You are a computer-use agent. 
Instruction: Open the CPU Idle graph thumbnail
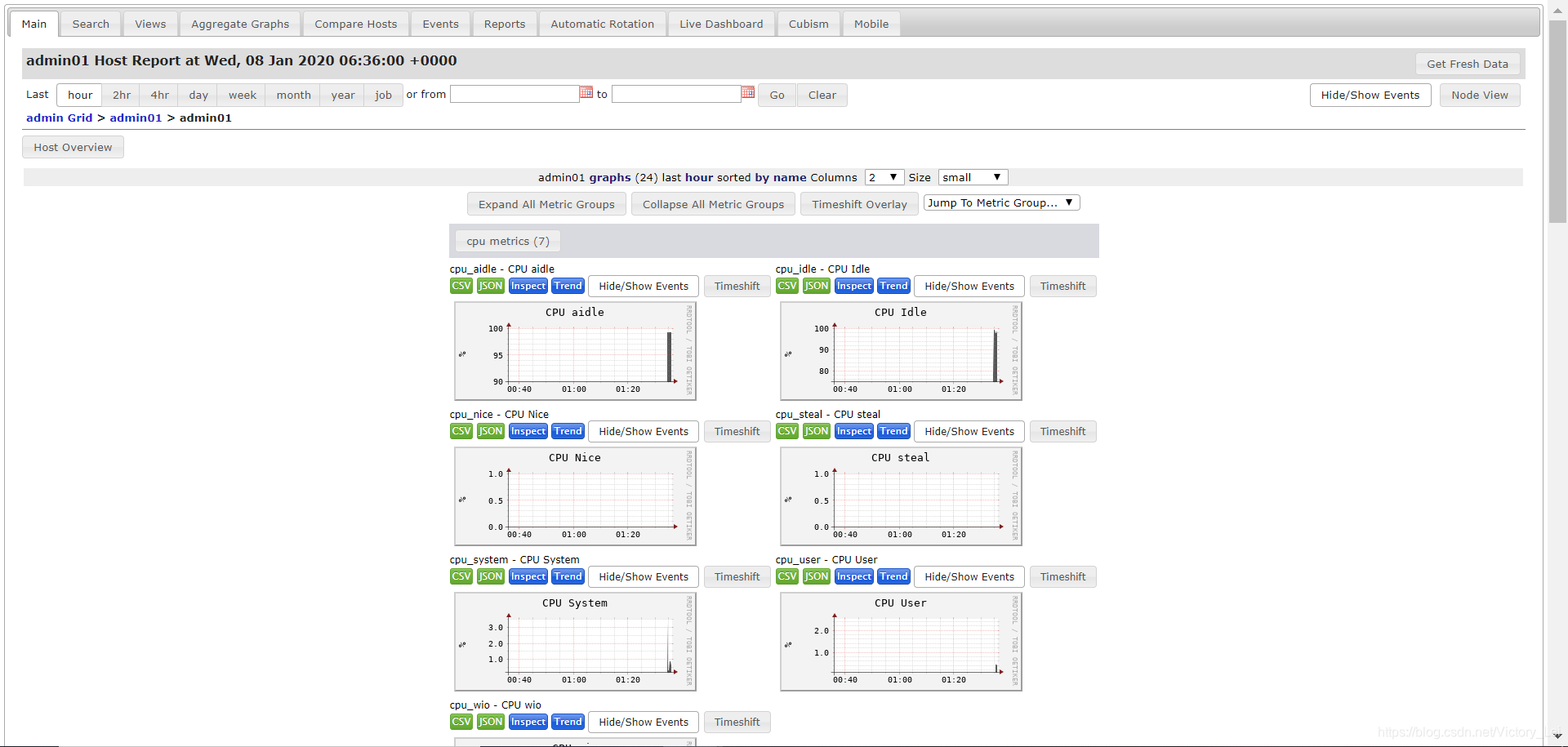point(901,351)
